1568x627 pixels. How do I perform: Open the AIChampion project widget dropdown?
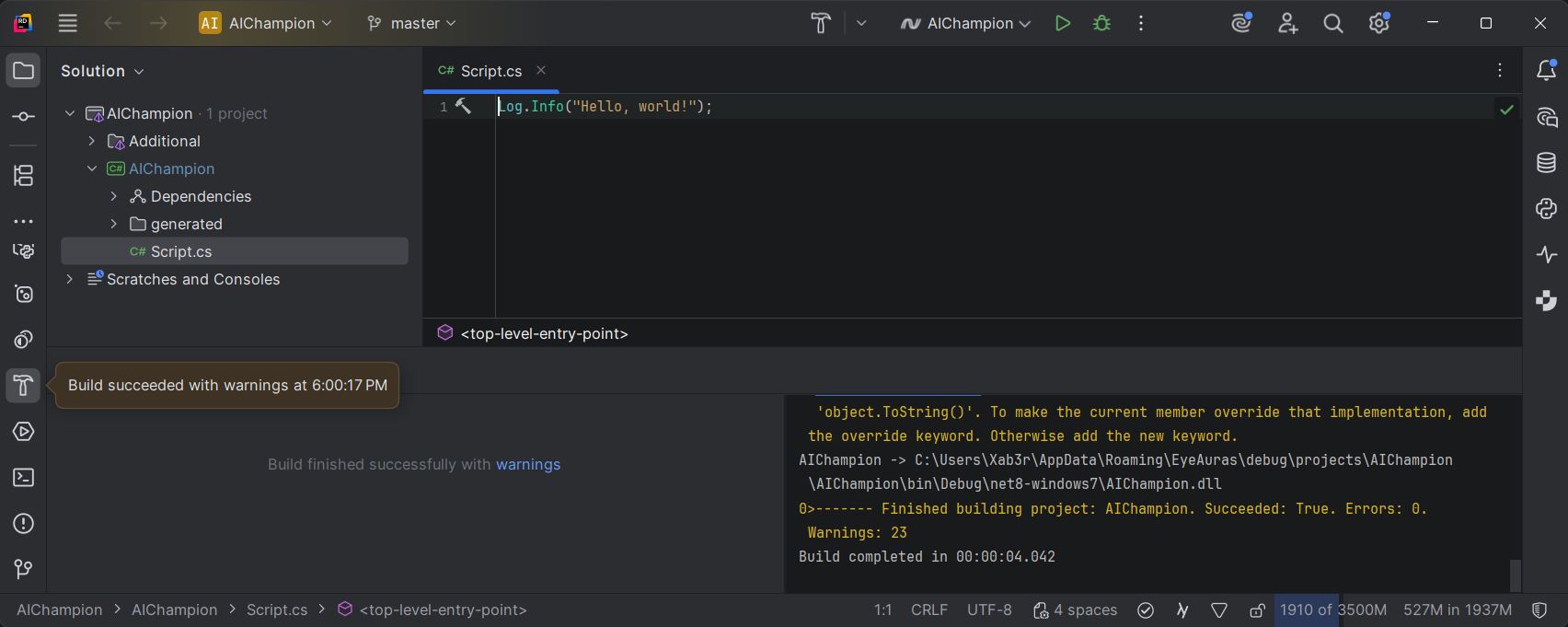click(266, 23)
